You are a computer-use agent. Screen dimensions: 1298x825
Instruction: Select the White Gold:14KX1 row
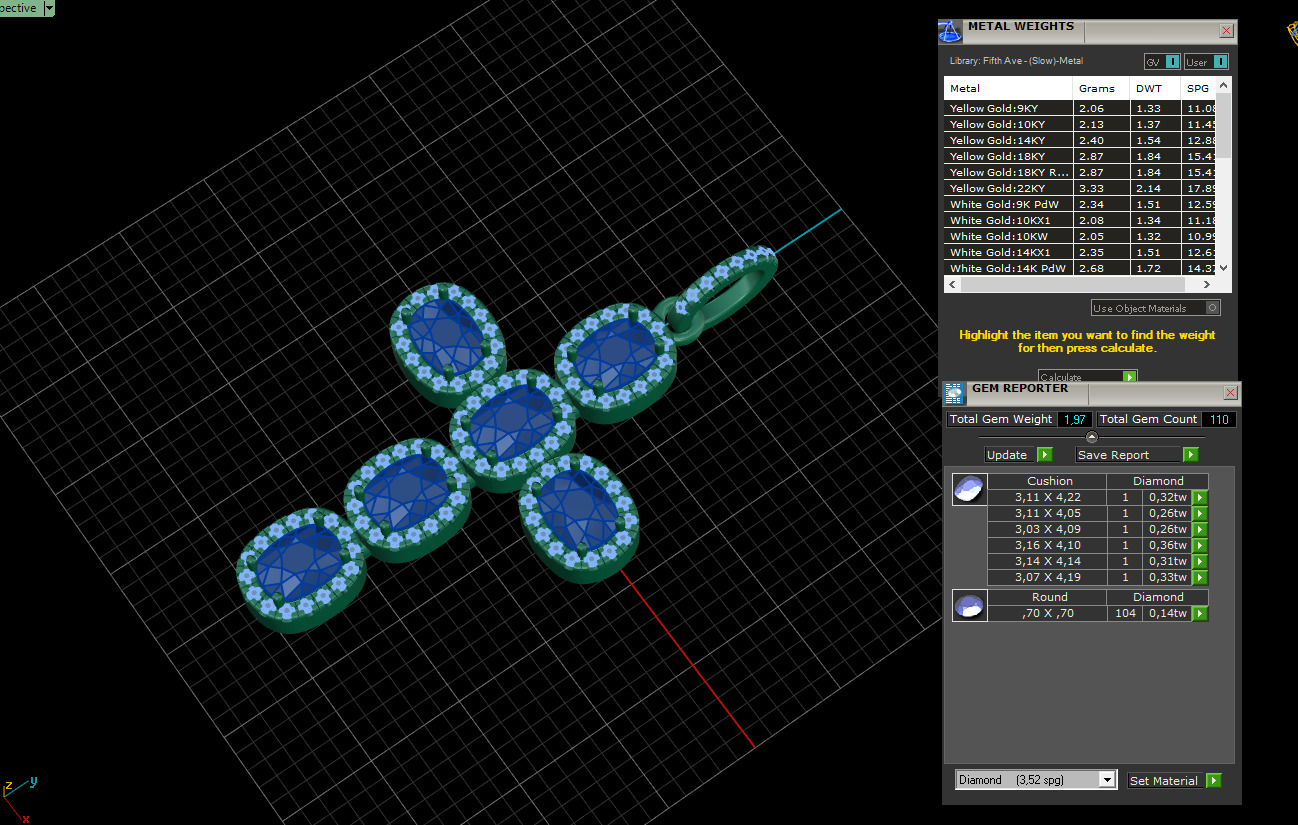(x=1081, y=252)
